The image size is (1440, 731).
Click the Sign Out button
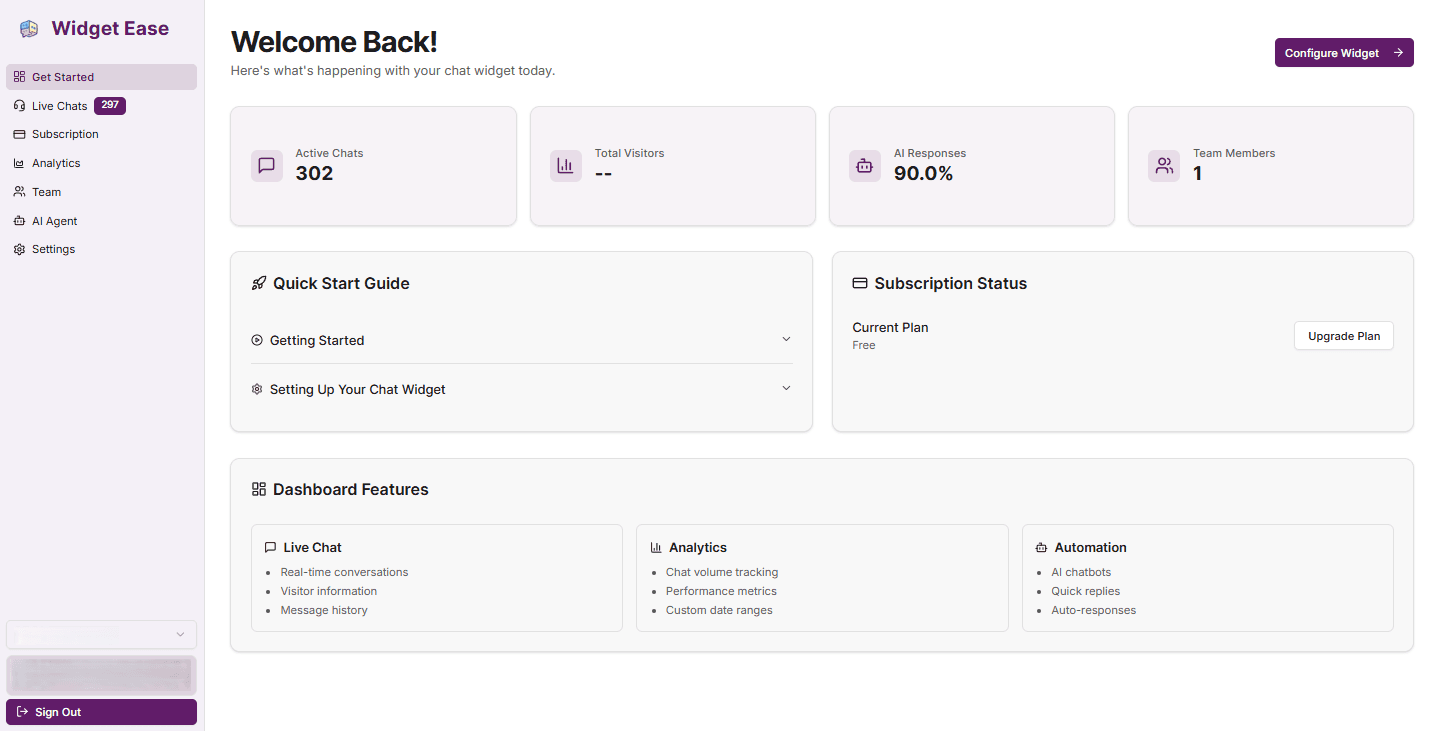[100, 711]
